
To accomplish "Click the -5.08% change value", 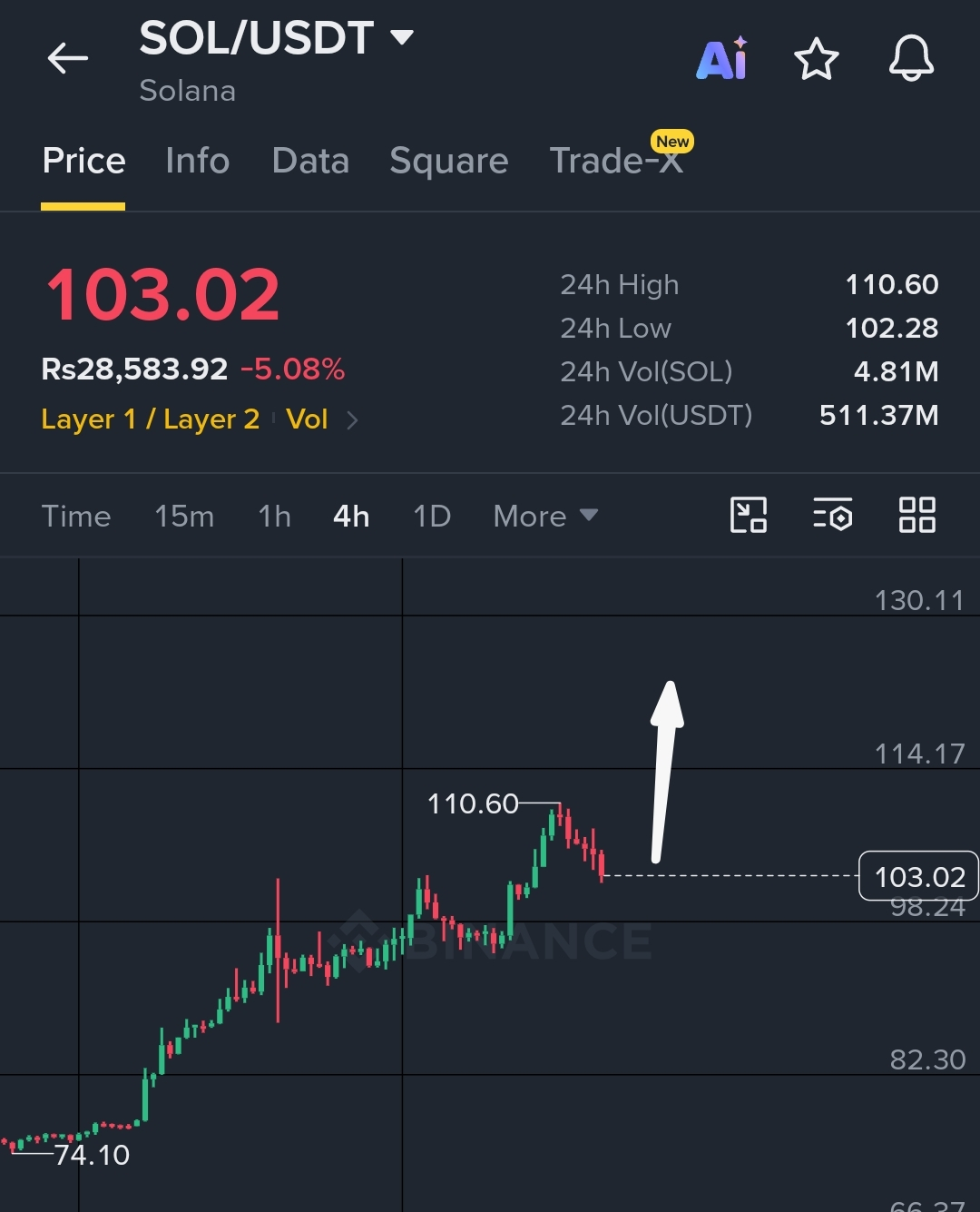I will (x=292, y=370).
